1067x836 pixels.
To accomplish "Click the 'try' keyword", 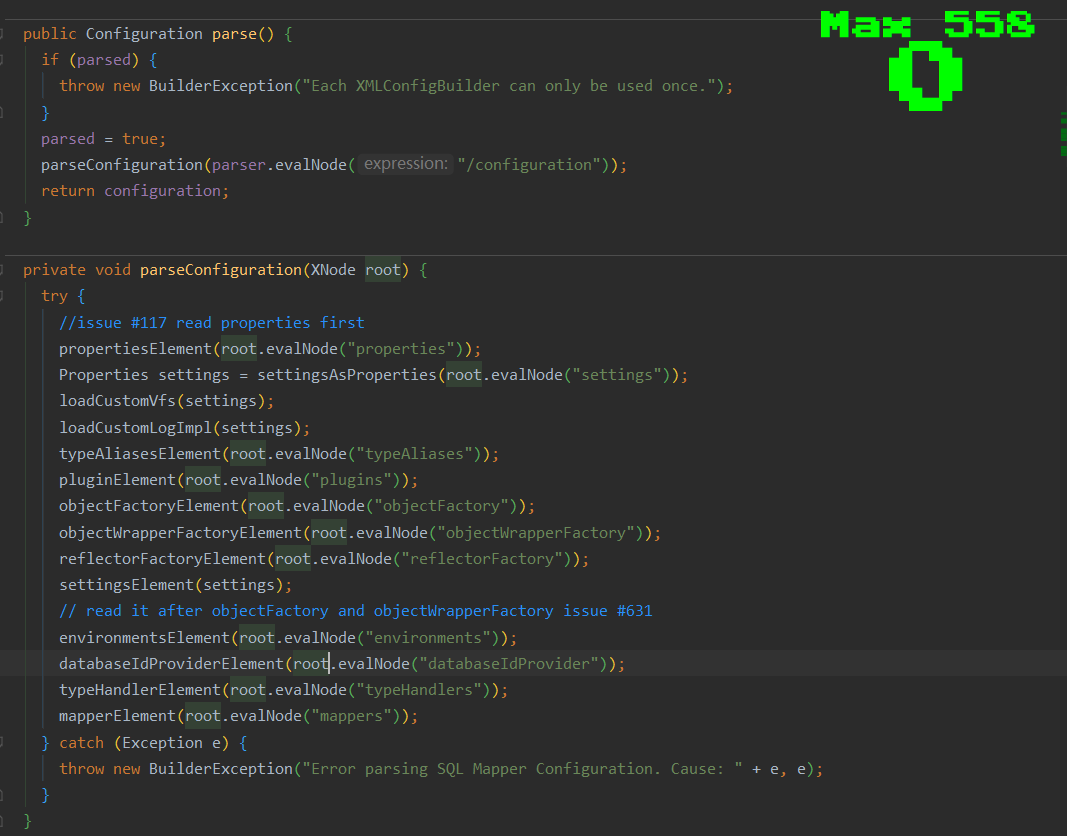I will (54, 296).
